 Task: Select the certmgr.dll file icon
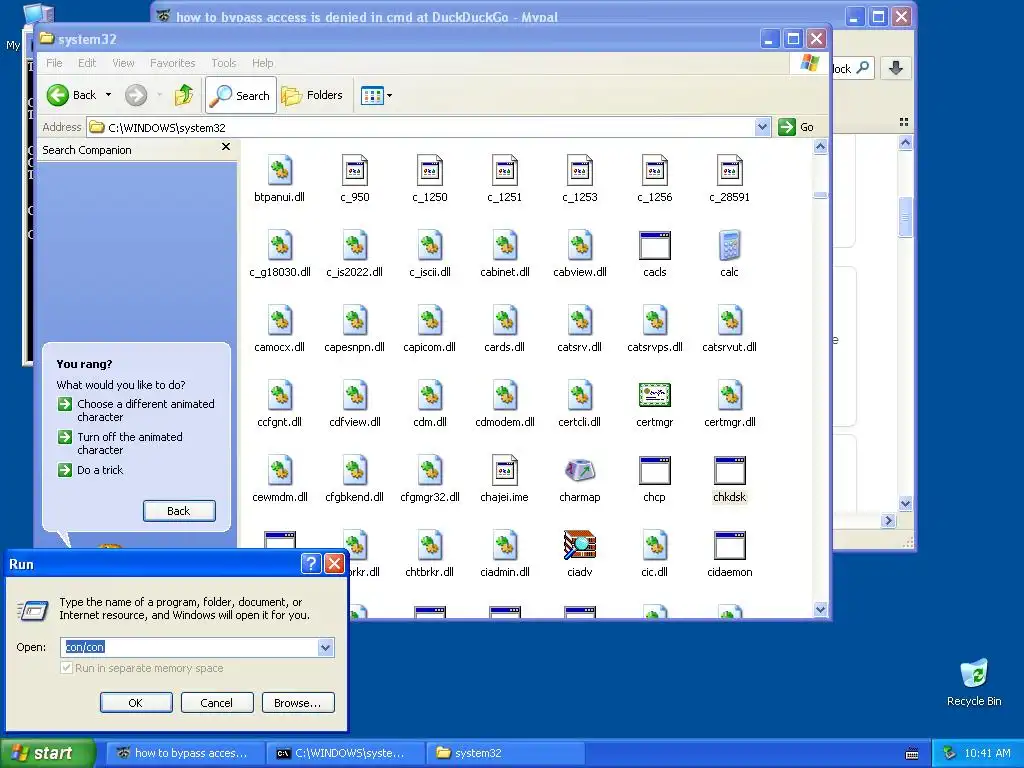point(729,396)
